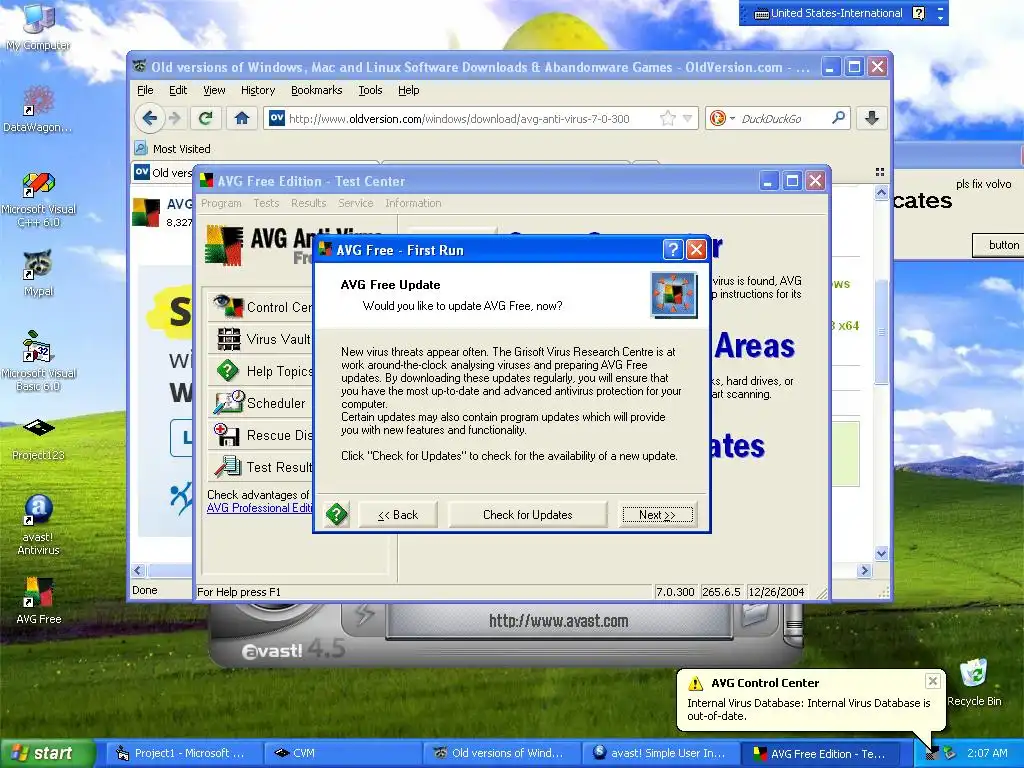The height and width of the screenshot is (768, 1024).
Task: Open Virus Vault in AVG sidebar
Action: coord(261,339)
